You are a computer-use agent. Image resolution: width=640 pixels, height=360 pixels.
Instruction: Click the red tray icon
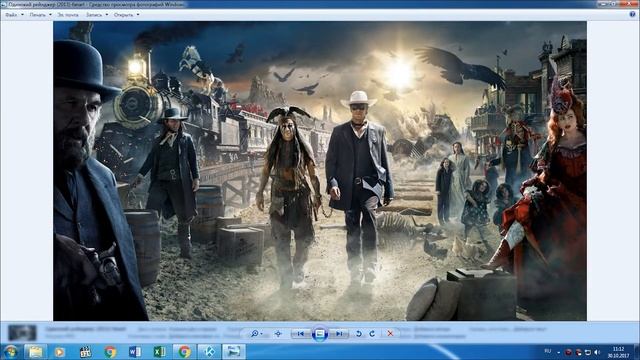pyautogui.click(x=569, y=352)
